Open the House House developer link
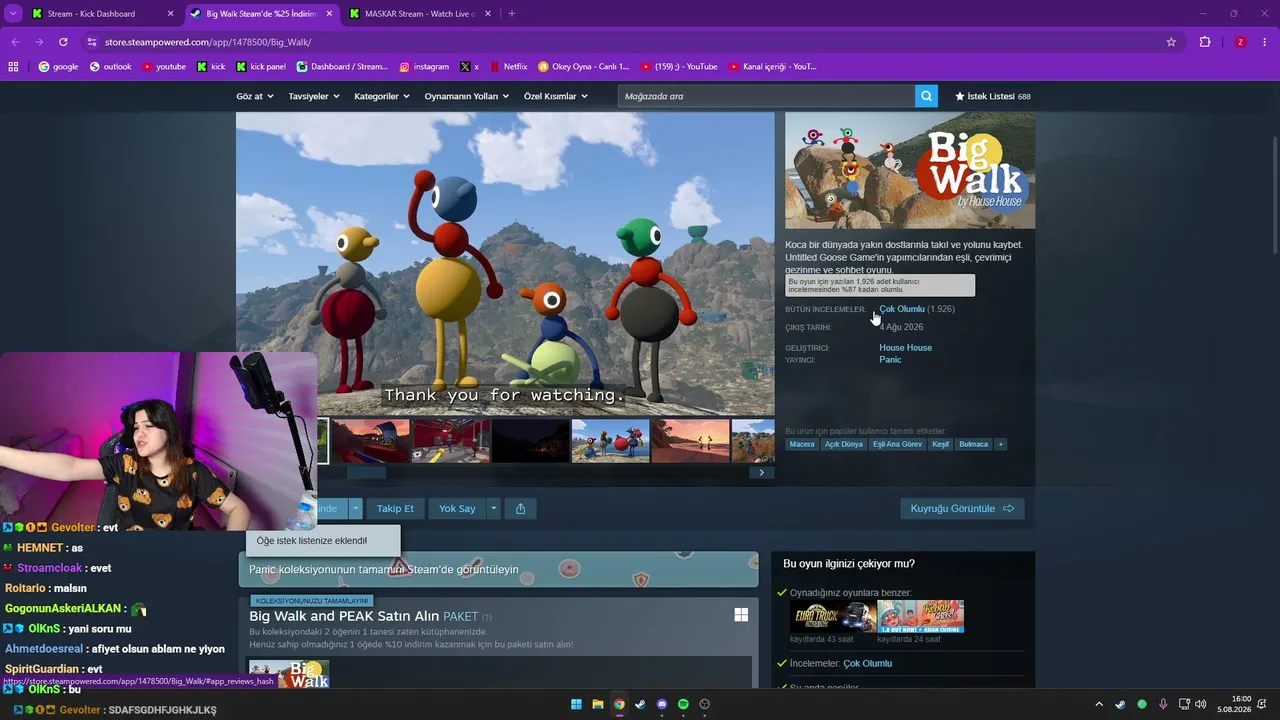This screenshot has width=1280, height=720. point(905,348)
